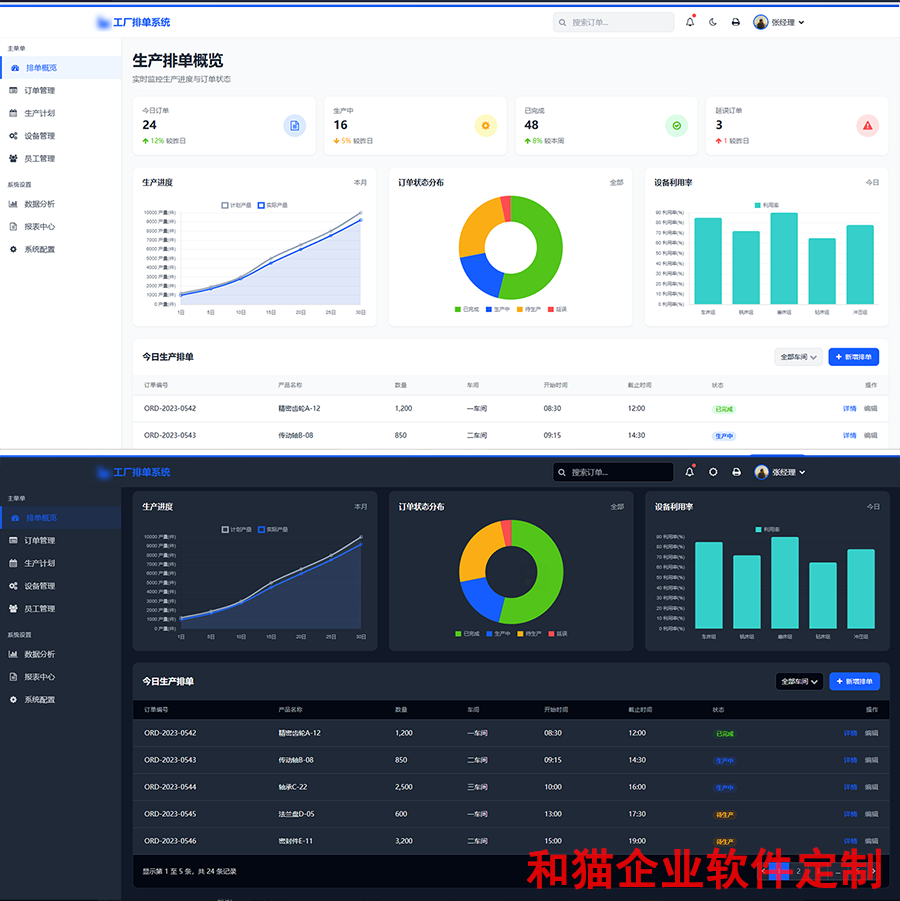Click the red warning icon on 延误订单 card
Screen dimensions: 900x901
867,126
